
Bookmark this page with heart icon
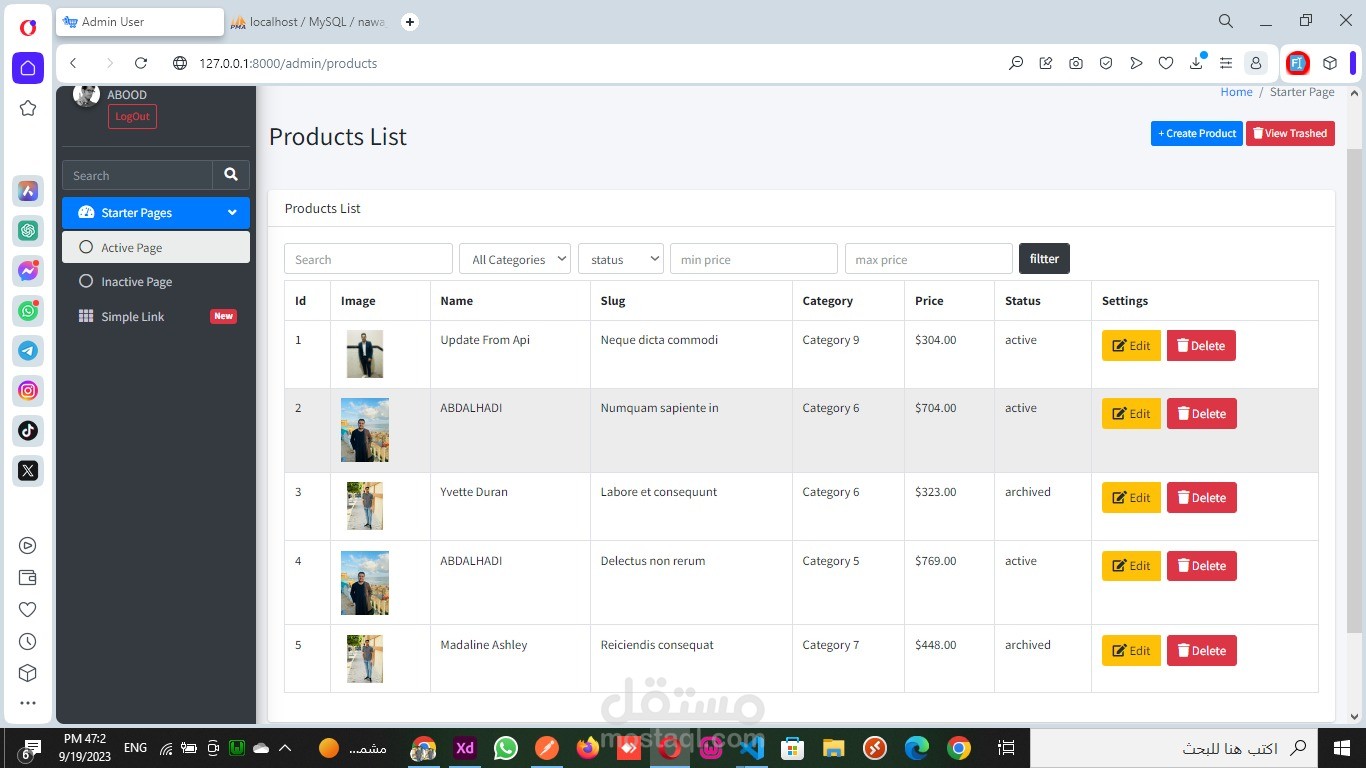(1166, 63)
